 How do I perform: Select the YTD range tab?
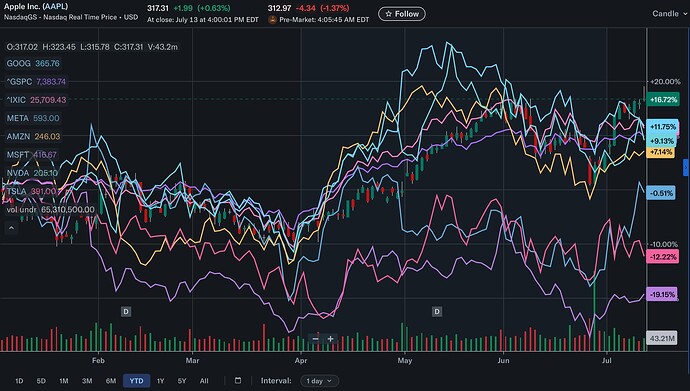click(136, 381)
